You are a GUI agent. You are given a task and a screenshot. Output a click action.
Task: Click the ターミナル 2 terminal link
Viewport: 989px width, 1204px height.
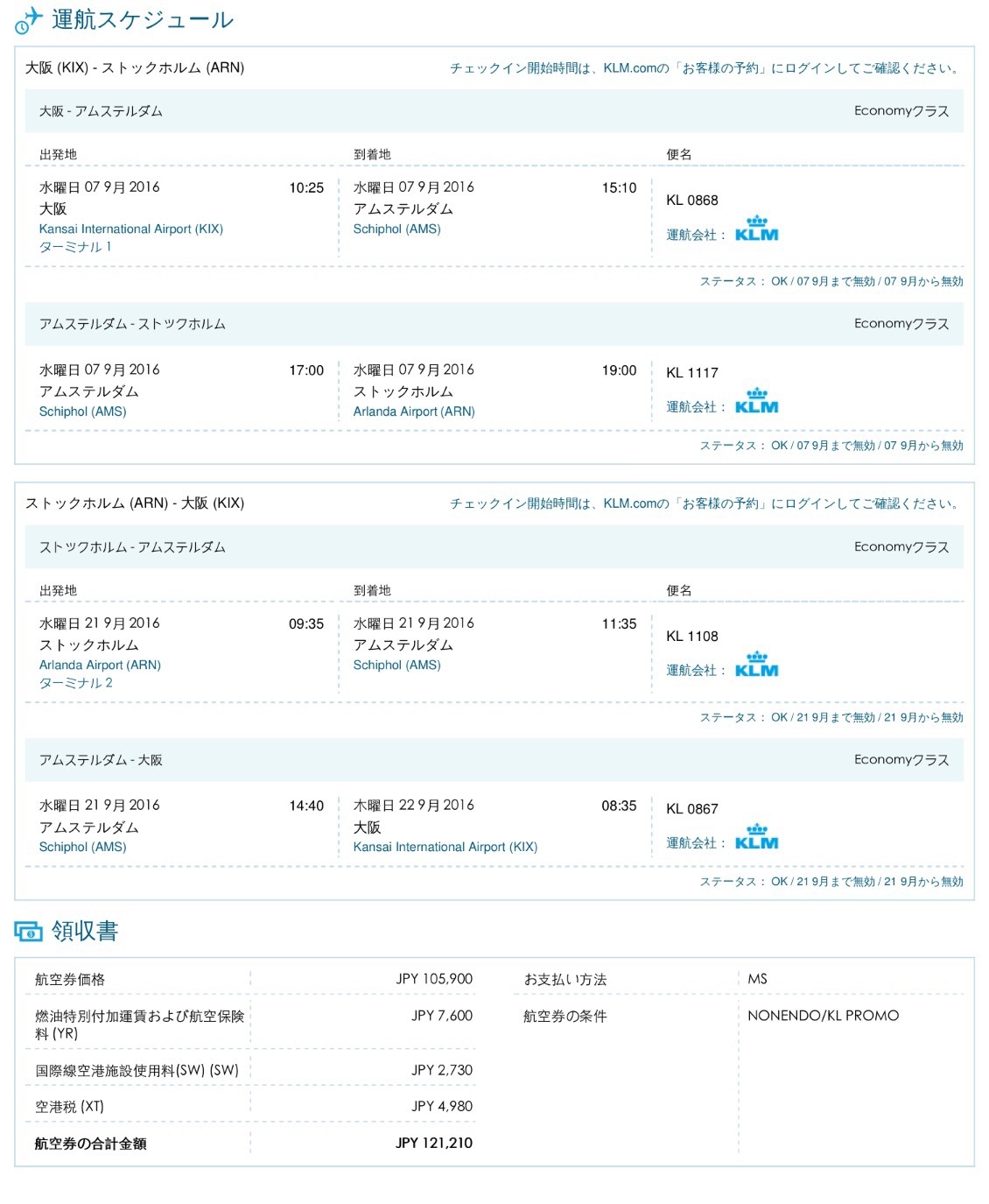coord(75,683)
